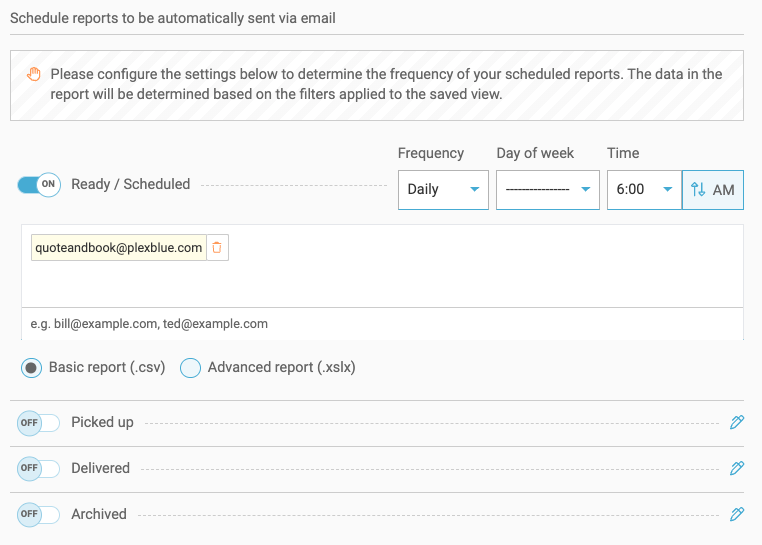Click the pencil edit icon for Archived
Image resolution: width=762 pixels, height=545 pixels.
[x=737, y=514]
